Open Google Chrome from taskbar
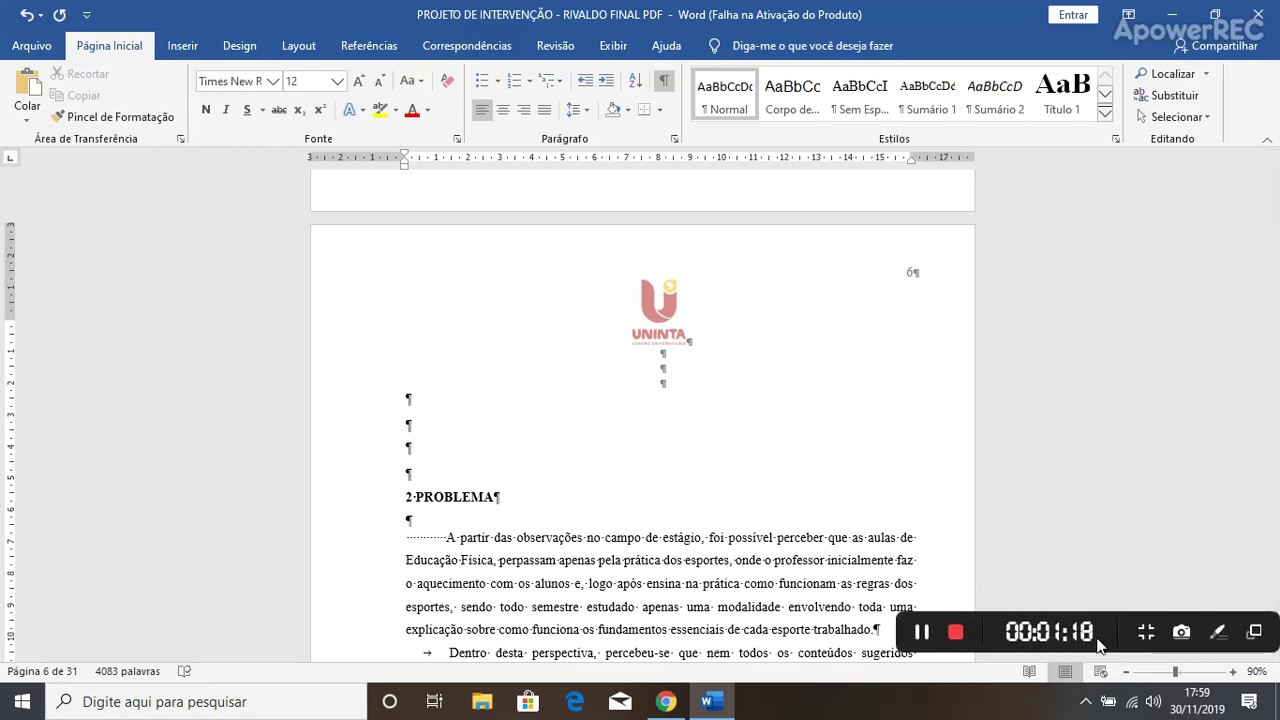 (x=665, y=701)
